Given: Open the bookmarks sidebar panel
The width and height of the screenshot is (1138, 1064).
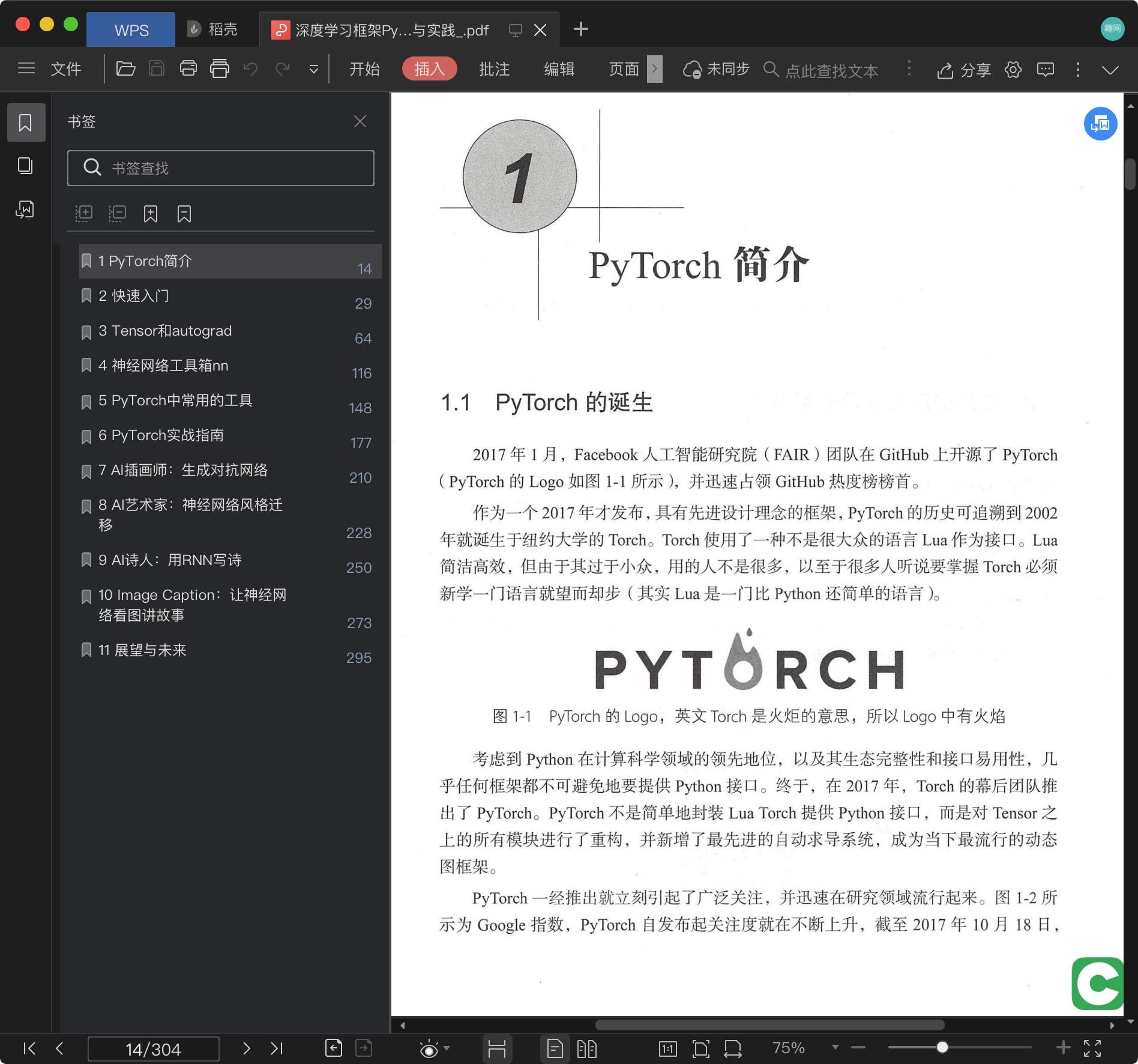Looking at the screenshot, I should 26,122.
